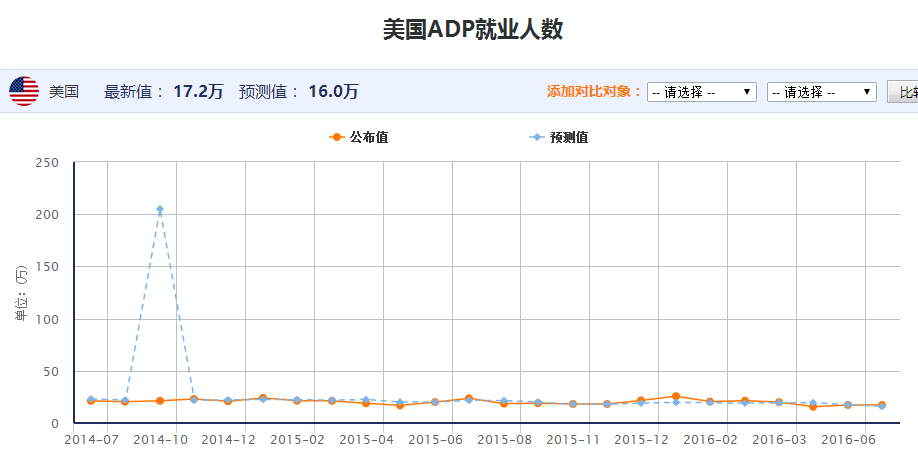This screenshot has height=457, width=918.
Task: Click the 100 y-axis label
Action: [47, 319]
